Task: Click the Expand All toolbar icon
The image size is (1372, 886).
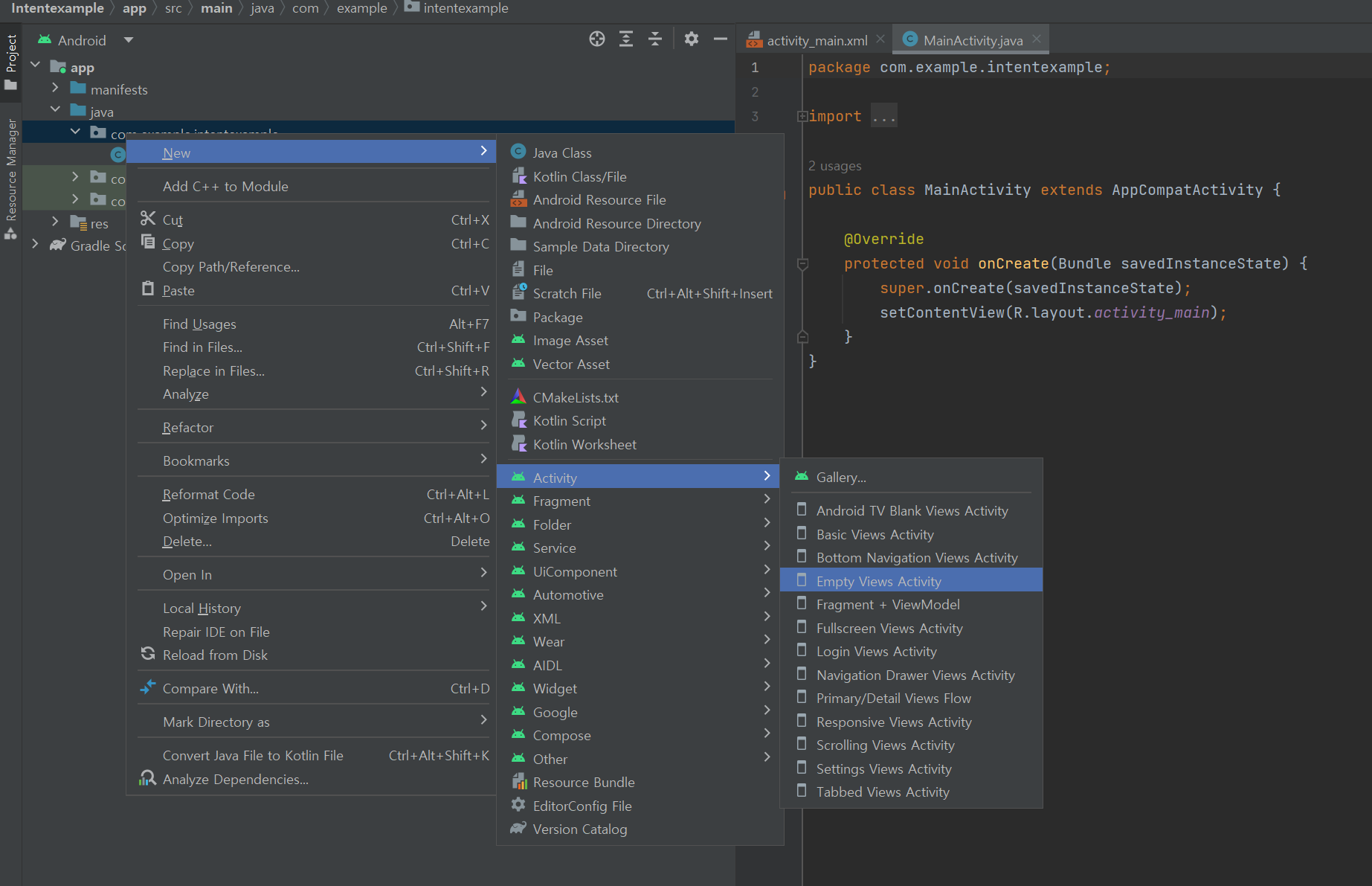Action: click(x=626, y=39)
